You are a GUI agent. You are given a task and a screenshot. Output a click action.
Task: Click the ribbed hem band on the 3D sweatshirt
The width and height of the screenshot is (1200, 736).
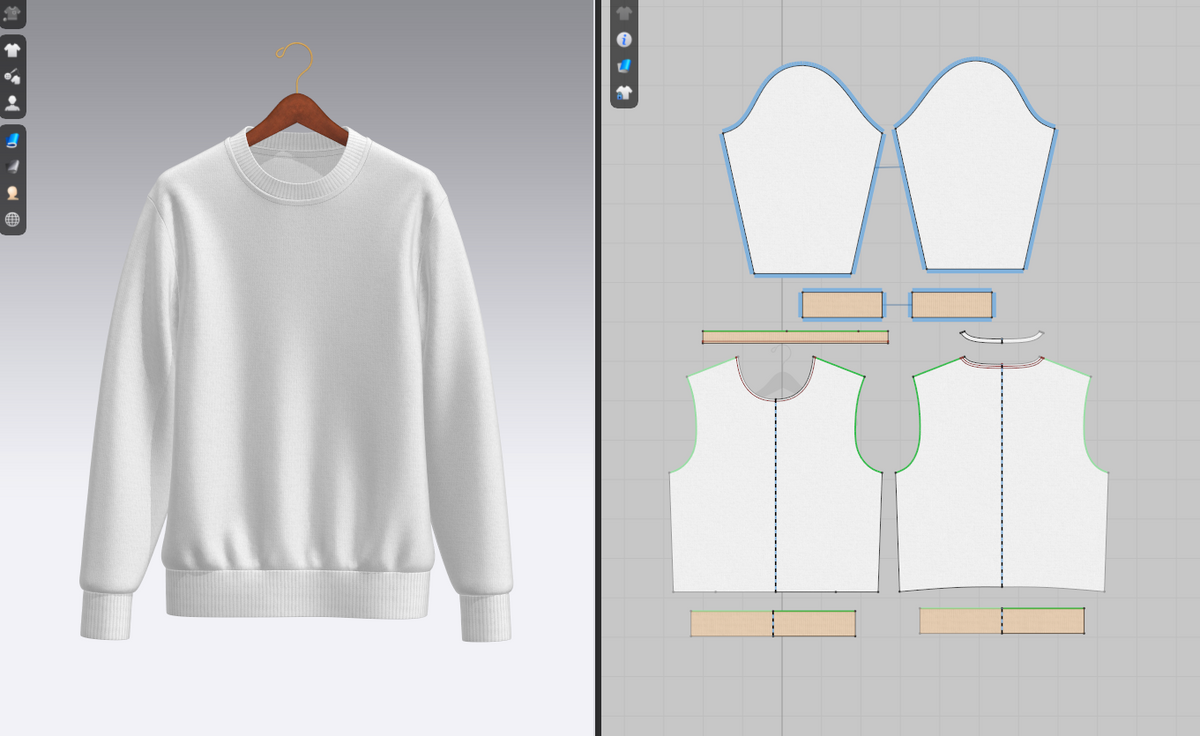pyautogui.click(x=296, y=593)
